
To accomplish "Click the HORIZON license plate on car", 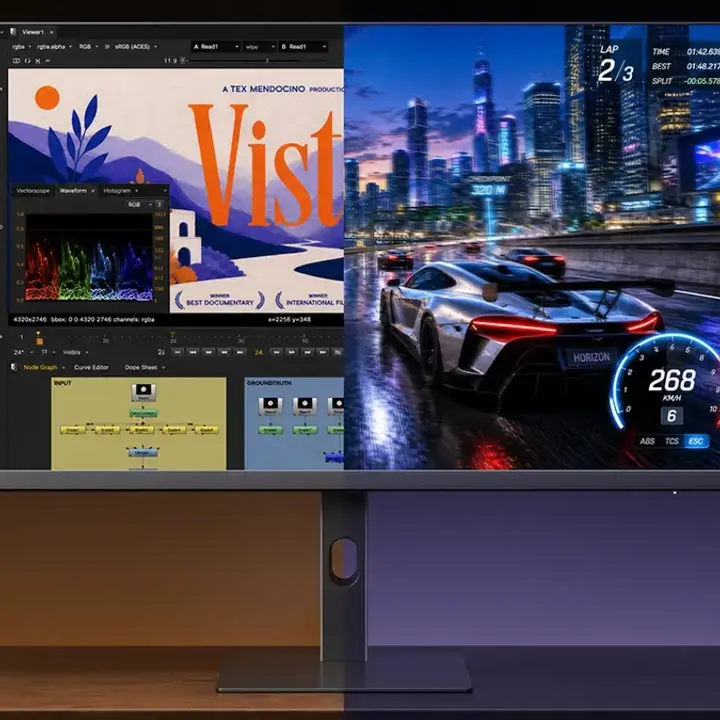I will tap(591, 358).
